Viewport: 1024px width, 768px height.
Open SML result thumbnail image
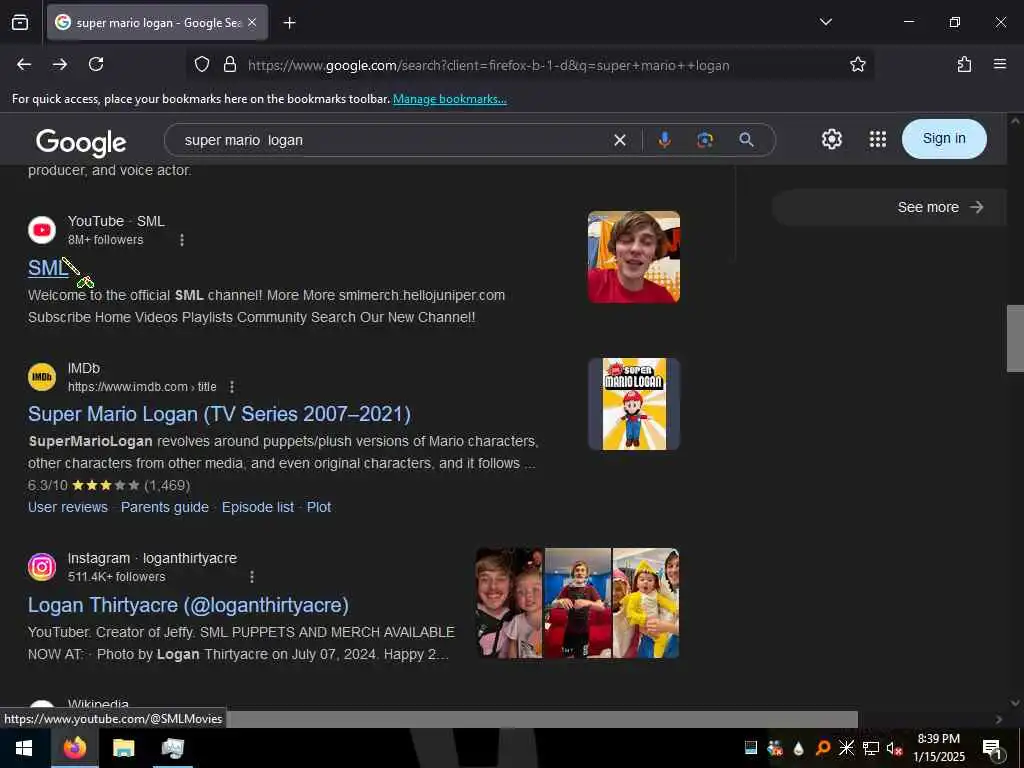(x=633, y=257)
